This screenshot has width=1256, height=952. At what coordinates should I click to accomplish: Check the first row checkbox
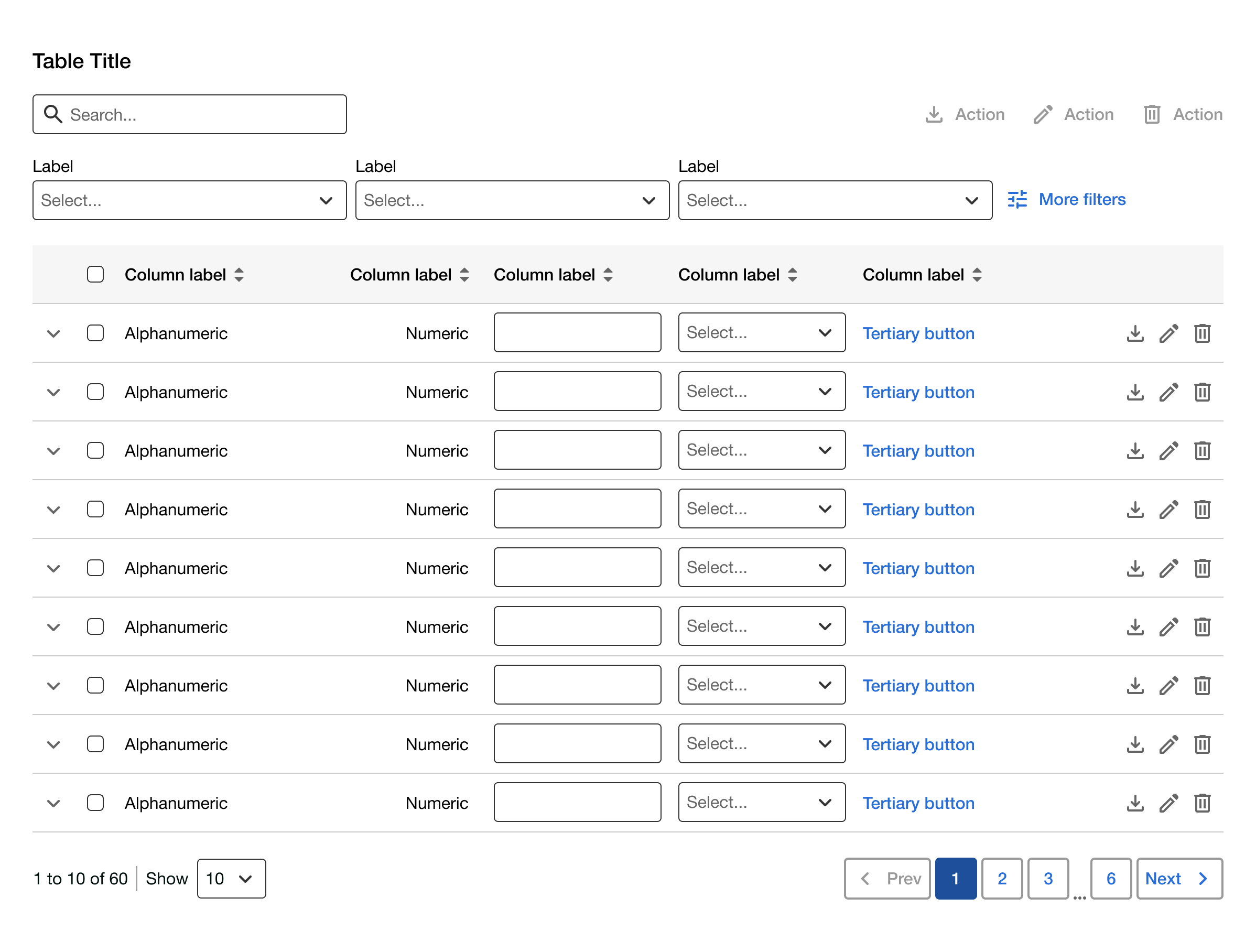pos(95,333)
